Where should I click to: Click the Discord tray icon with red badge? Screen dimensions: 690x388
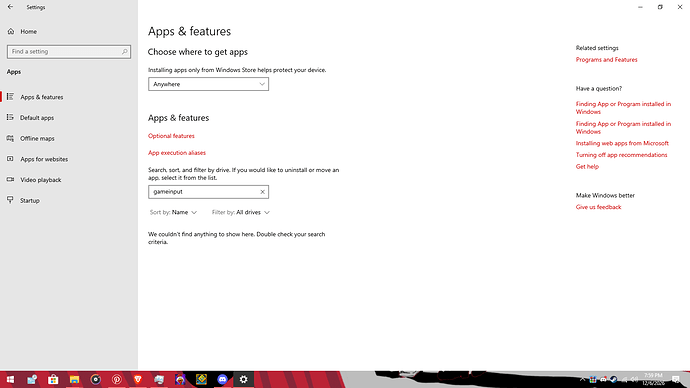(x=603, y=379)
